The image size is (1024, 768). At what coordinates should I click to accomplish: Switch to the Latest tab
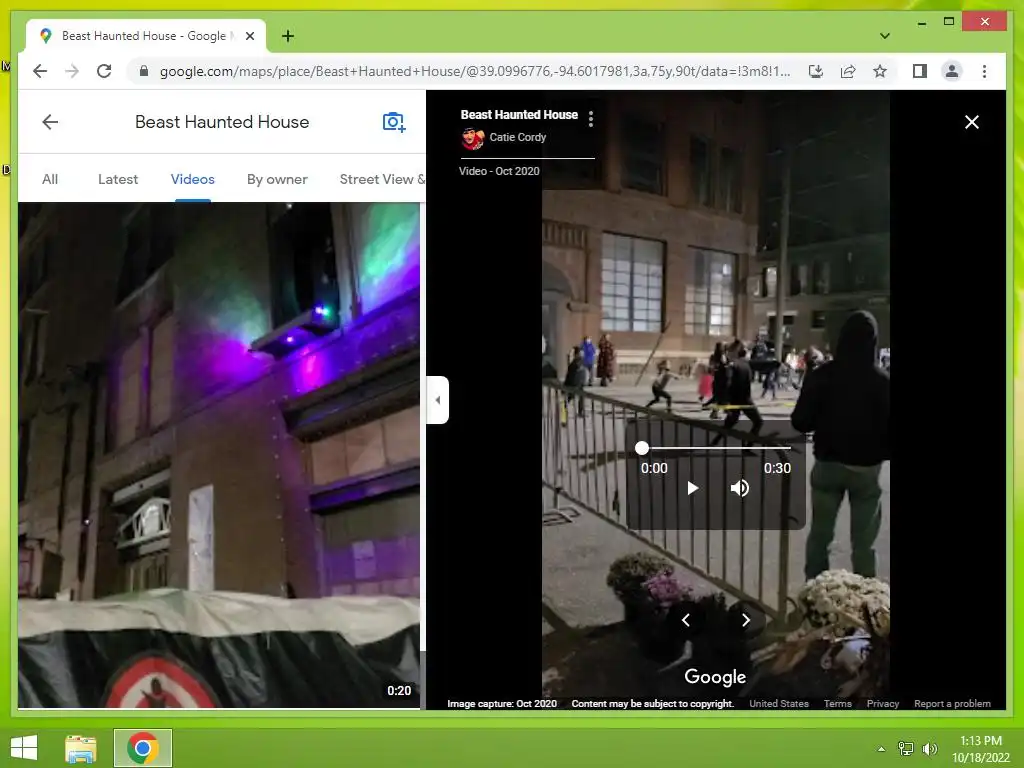tap(118, 179)
